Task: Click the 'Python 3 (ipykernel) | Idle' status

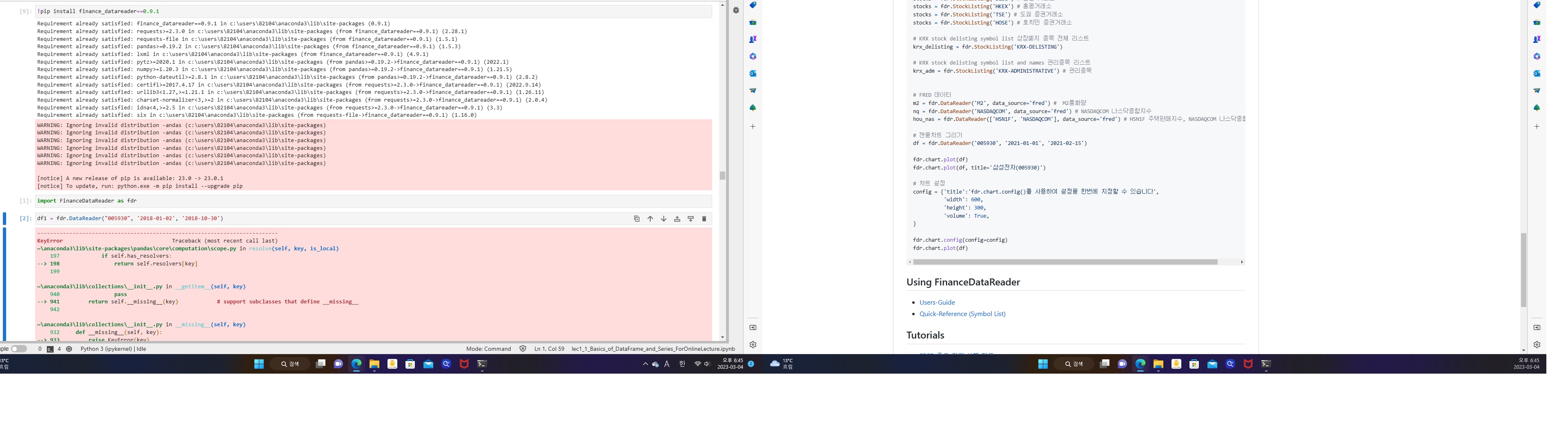Action: click(x=113, y=349)
